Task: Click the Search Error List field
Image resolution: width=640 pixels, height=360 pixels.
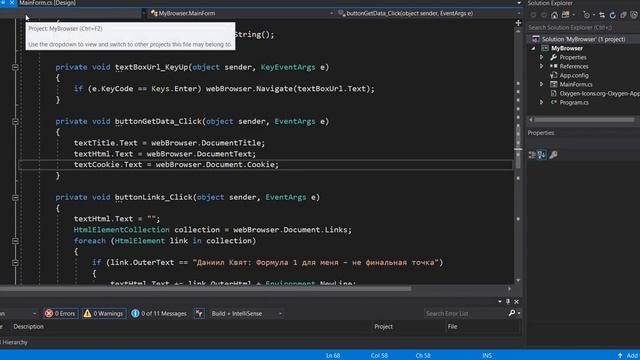Action: click(465, 313)
